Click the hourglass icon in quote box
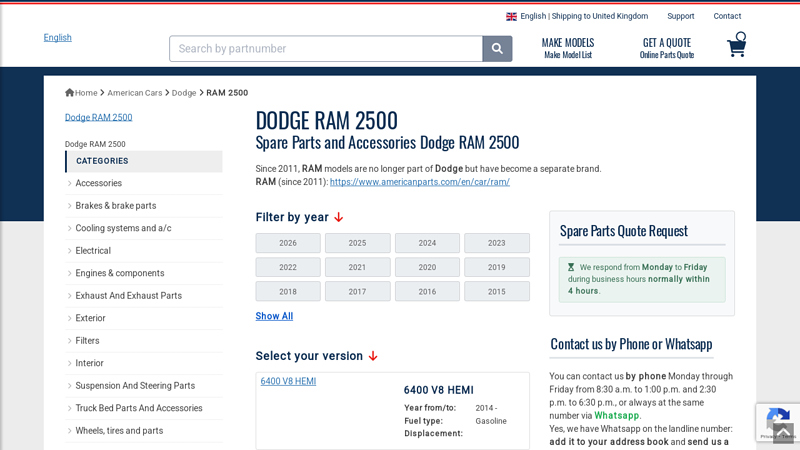Viewport: 800px width, 450px height. pyautogui.click(x=571, y=267)
